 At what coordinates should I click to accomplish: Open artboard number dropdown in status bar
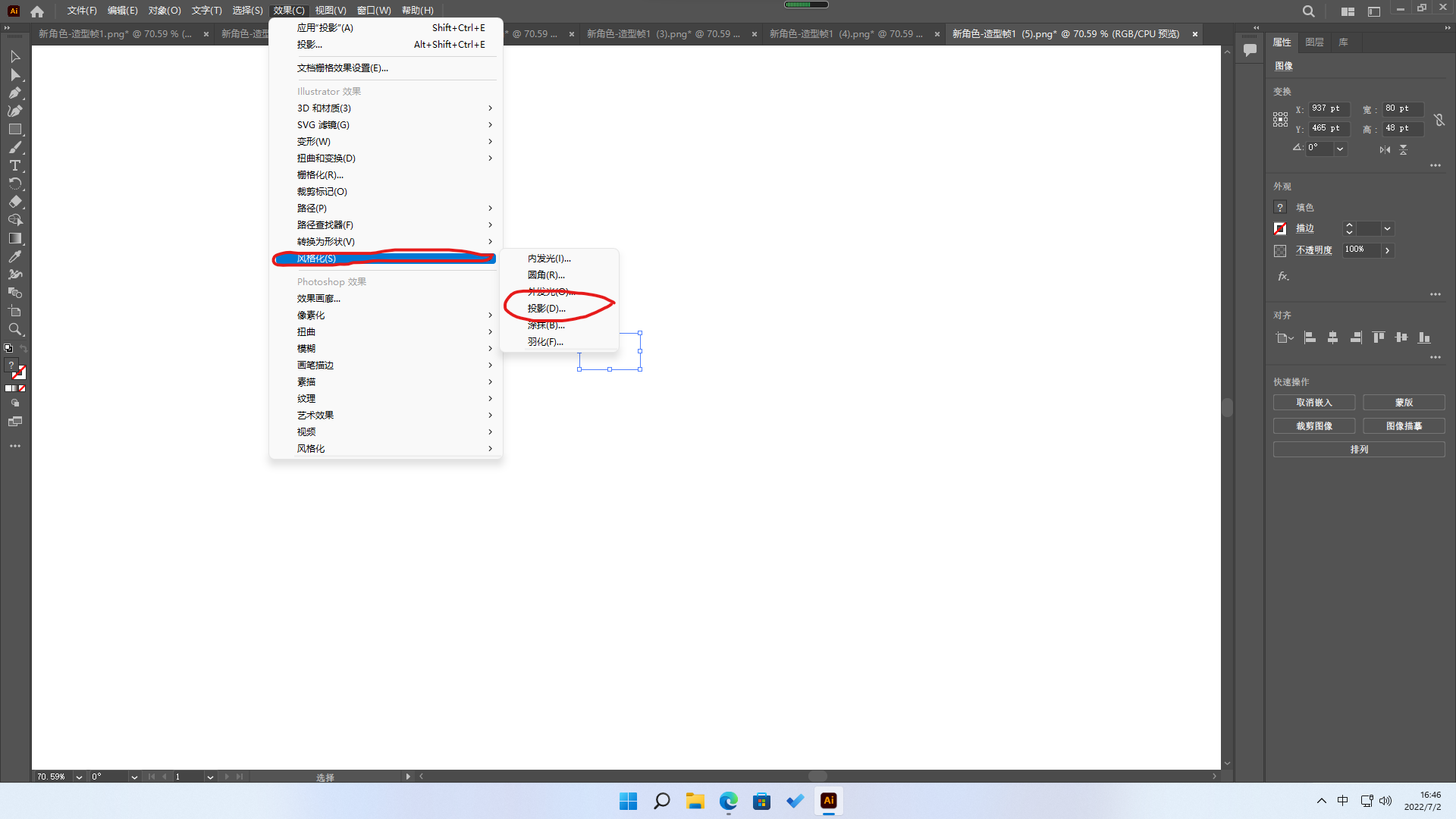210,777
